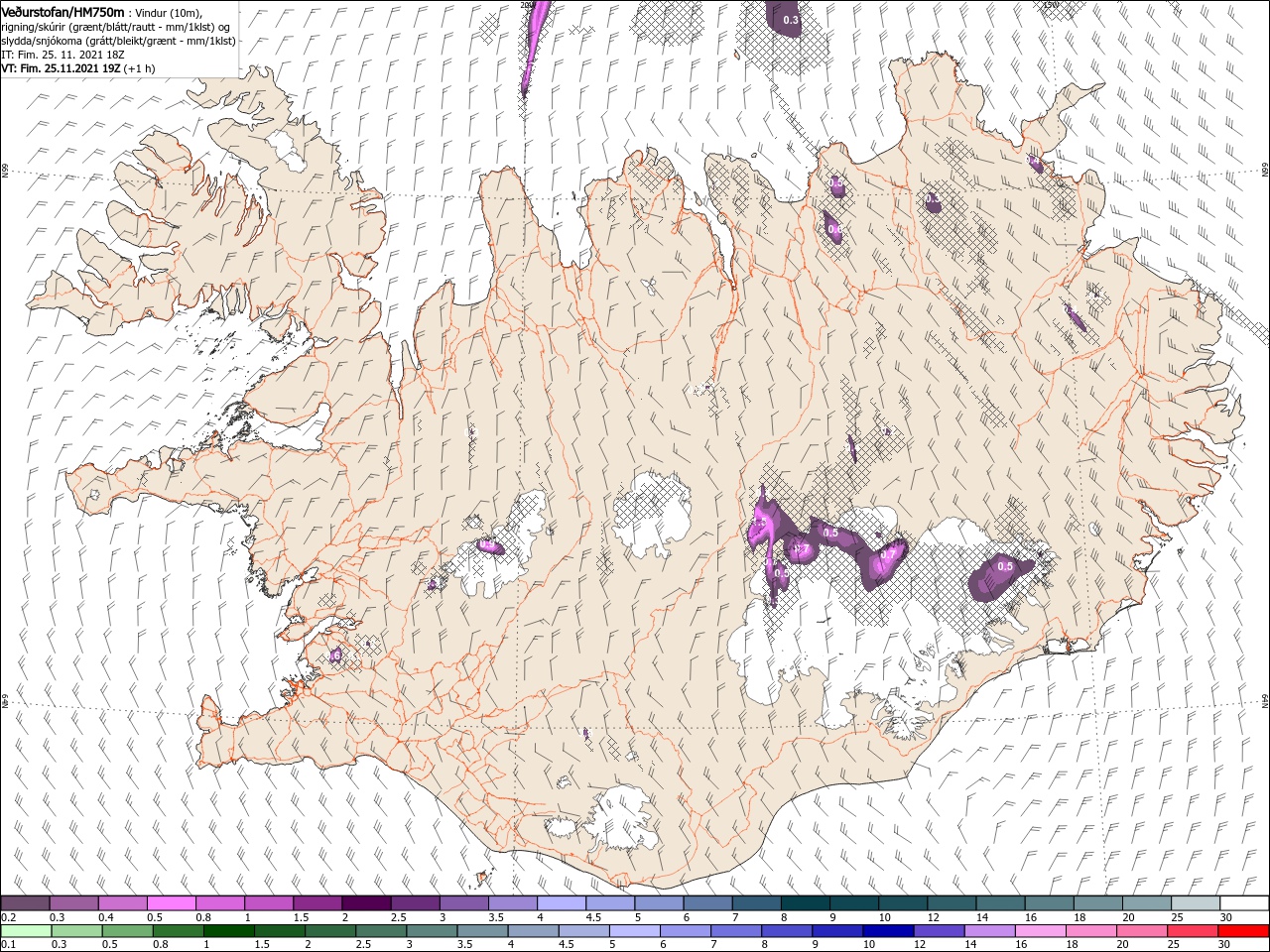
Task: Click the '0.1' value under the bottom legend row
Action: [8, 945]
